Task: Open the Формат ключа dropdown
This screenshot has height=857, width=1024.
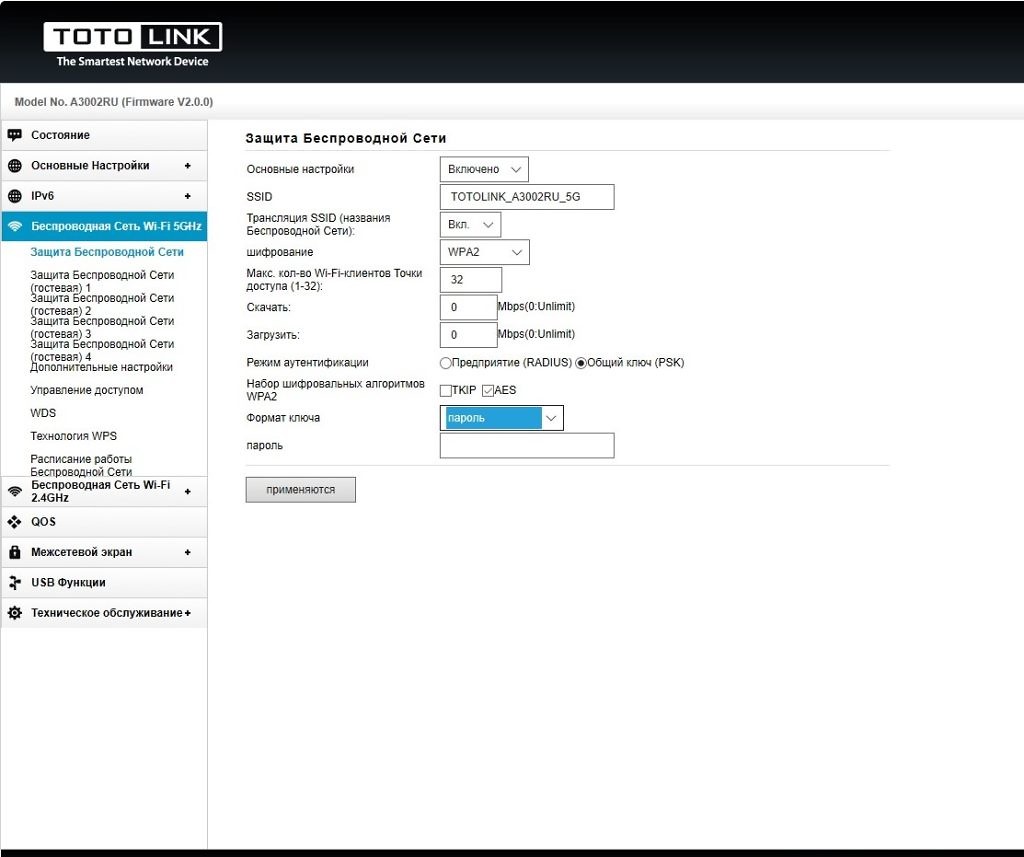Action: click(502, 418)
